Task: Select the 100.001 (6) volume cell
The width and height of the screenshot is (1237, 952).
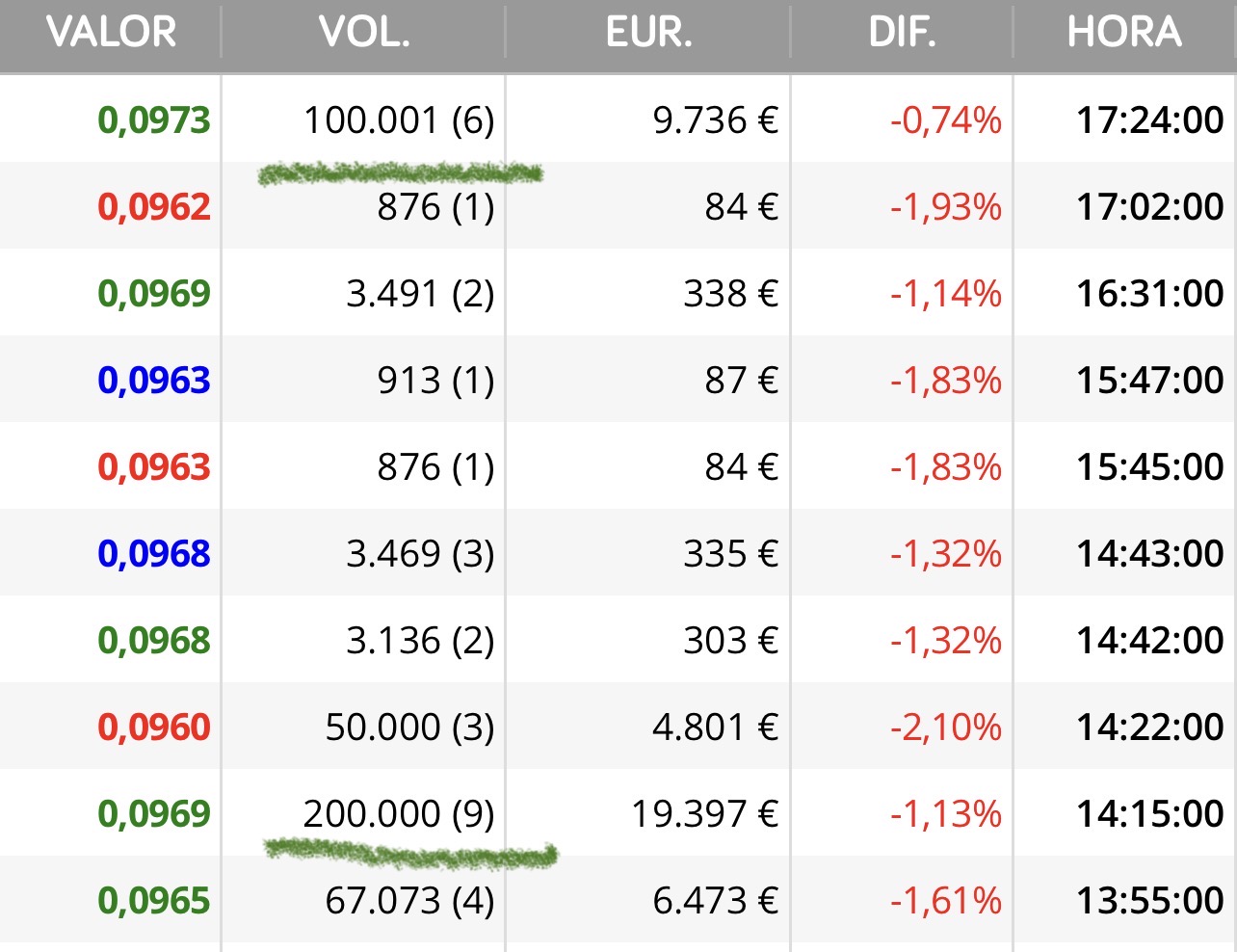Action: [x=399, y=120]
